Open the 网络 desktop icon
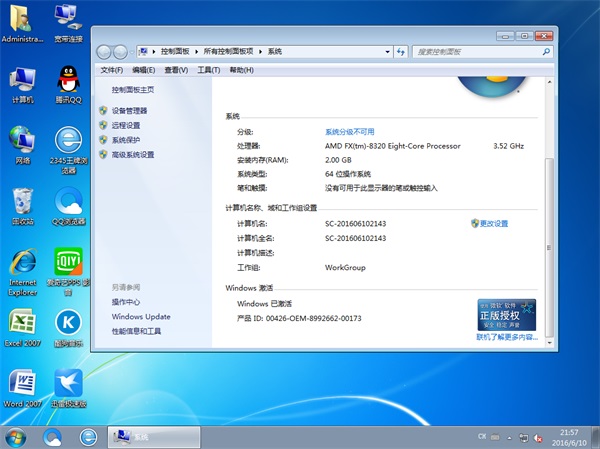 [23, 145]
